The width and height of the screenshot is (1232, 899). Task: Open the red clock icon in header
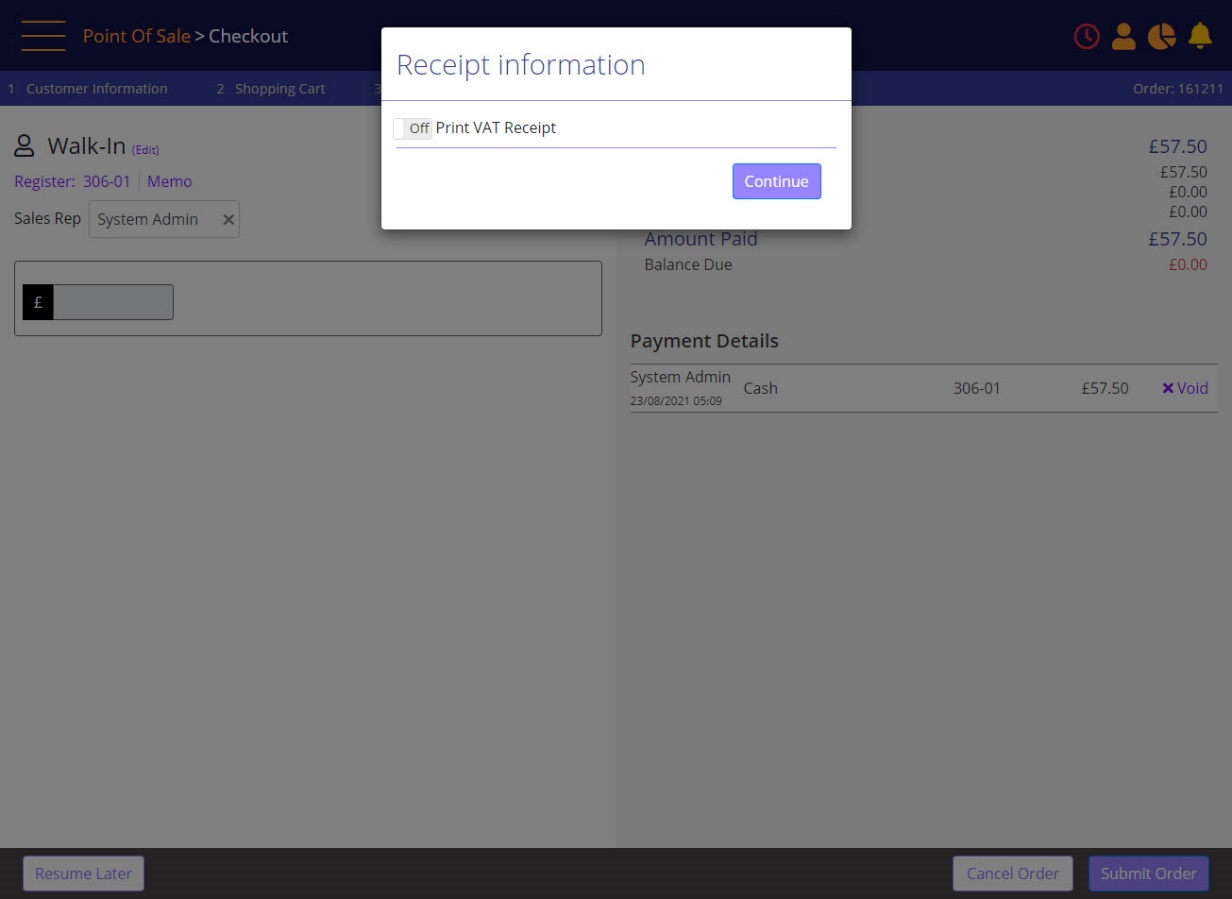1086,36
